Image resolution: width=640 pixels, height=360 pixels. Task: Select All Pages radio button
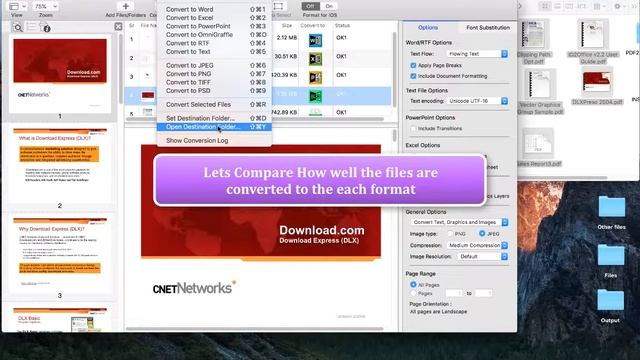point(413,284)
